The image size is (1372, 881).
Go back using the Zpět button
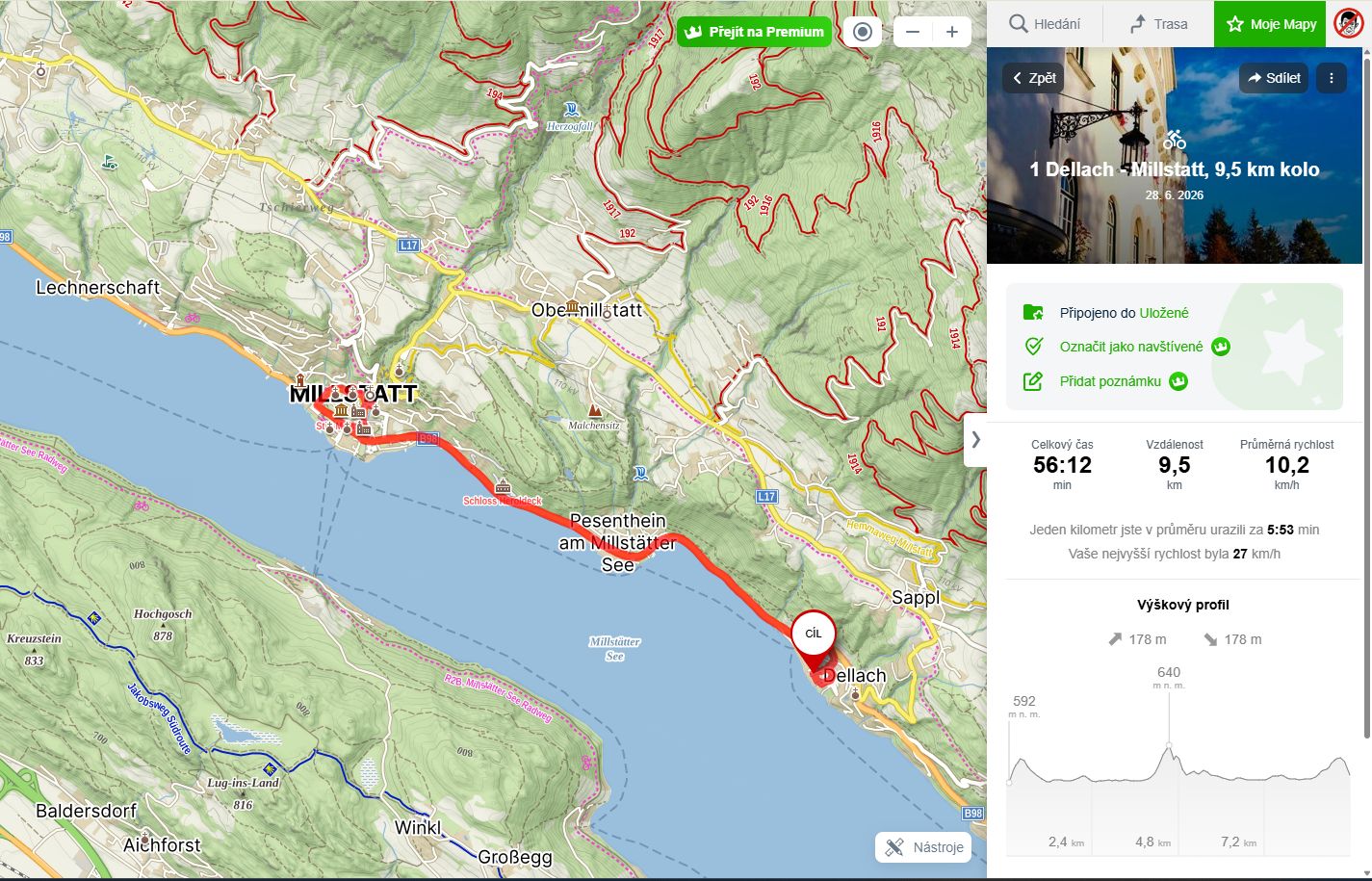point(1033,78)
